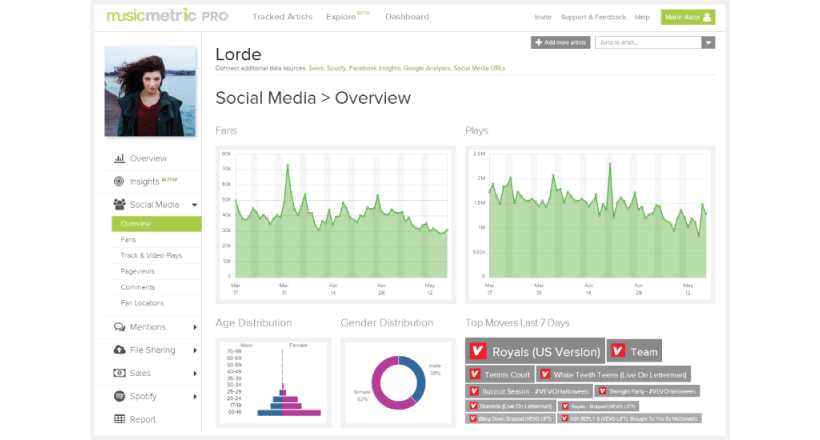The image size is (820, 440).
Task: Open the Comments submenu item
Action: click(138, 287)
